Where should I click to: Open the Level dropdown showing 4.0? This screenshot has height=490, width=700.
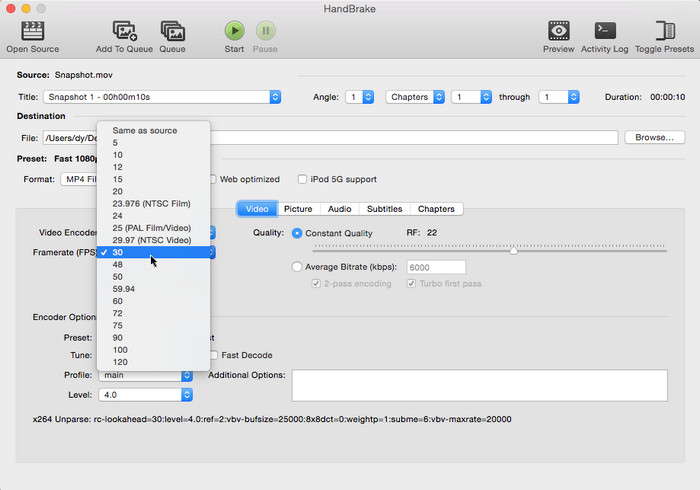[x=146, y=395]
